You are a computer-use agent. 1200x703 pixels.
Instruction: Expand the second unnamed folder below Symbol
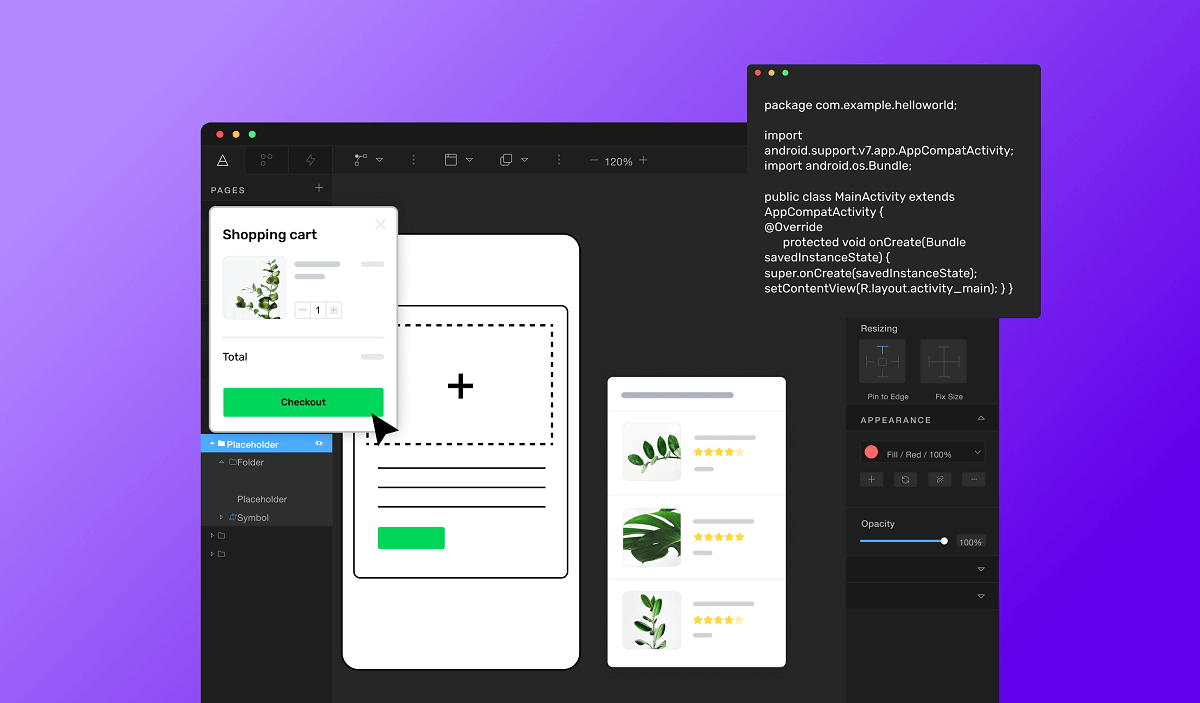(212, 553)
